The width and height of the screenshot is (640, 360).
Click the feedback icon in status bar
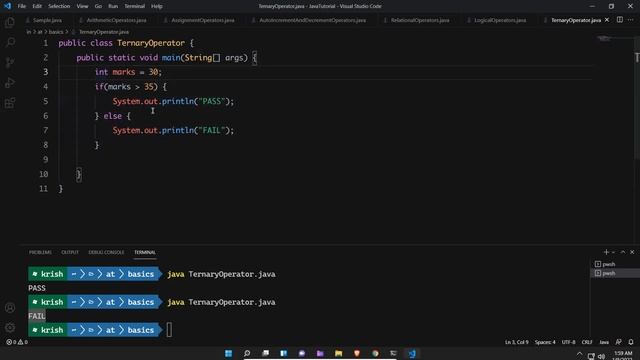619,342
